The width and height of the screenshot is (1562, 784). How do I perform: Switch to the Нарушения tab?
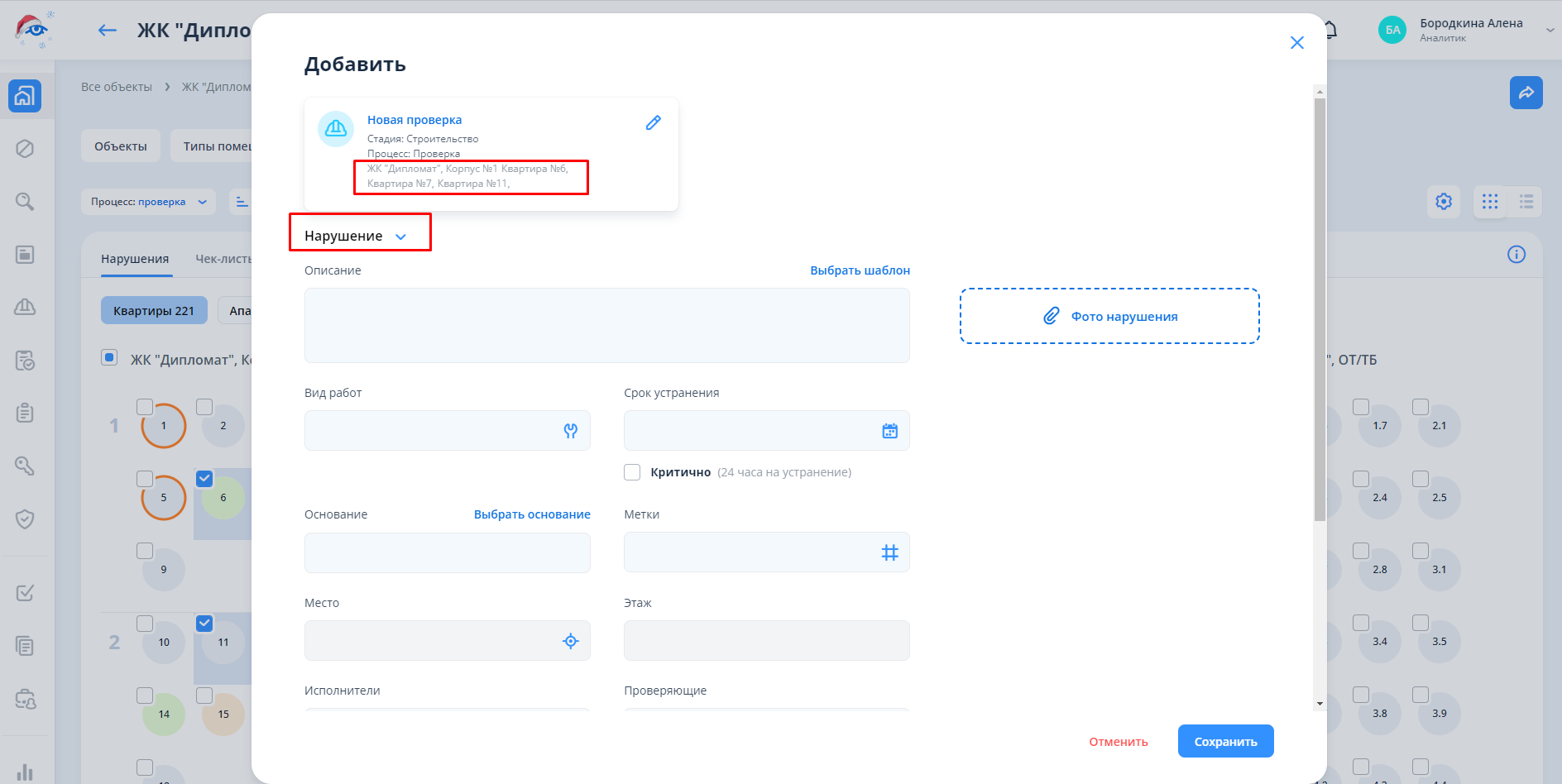point(135,259)
